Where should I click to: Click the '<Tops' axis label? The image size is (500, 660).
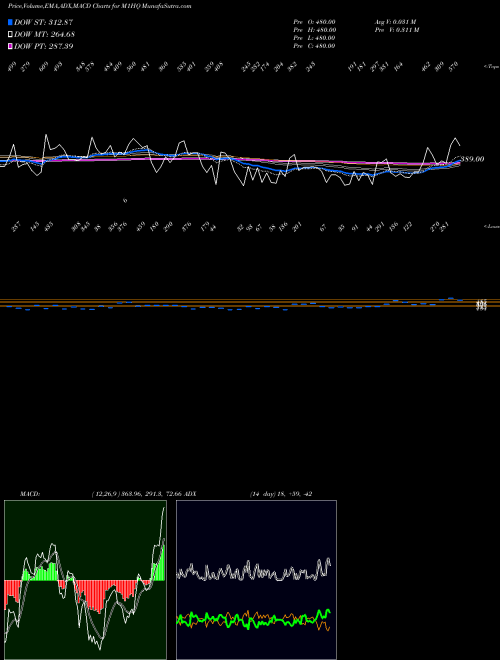pos(491,67)
